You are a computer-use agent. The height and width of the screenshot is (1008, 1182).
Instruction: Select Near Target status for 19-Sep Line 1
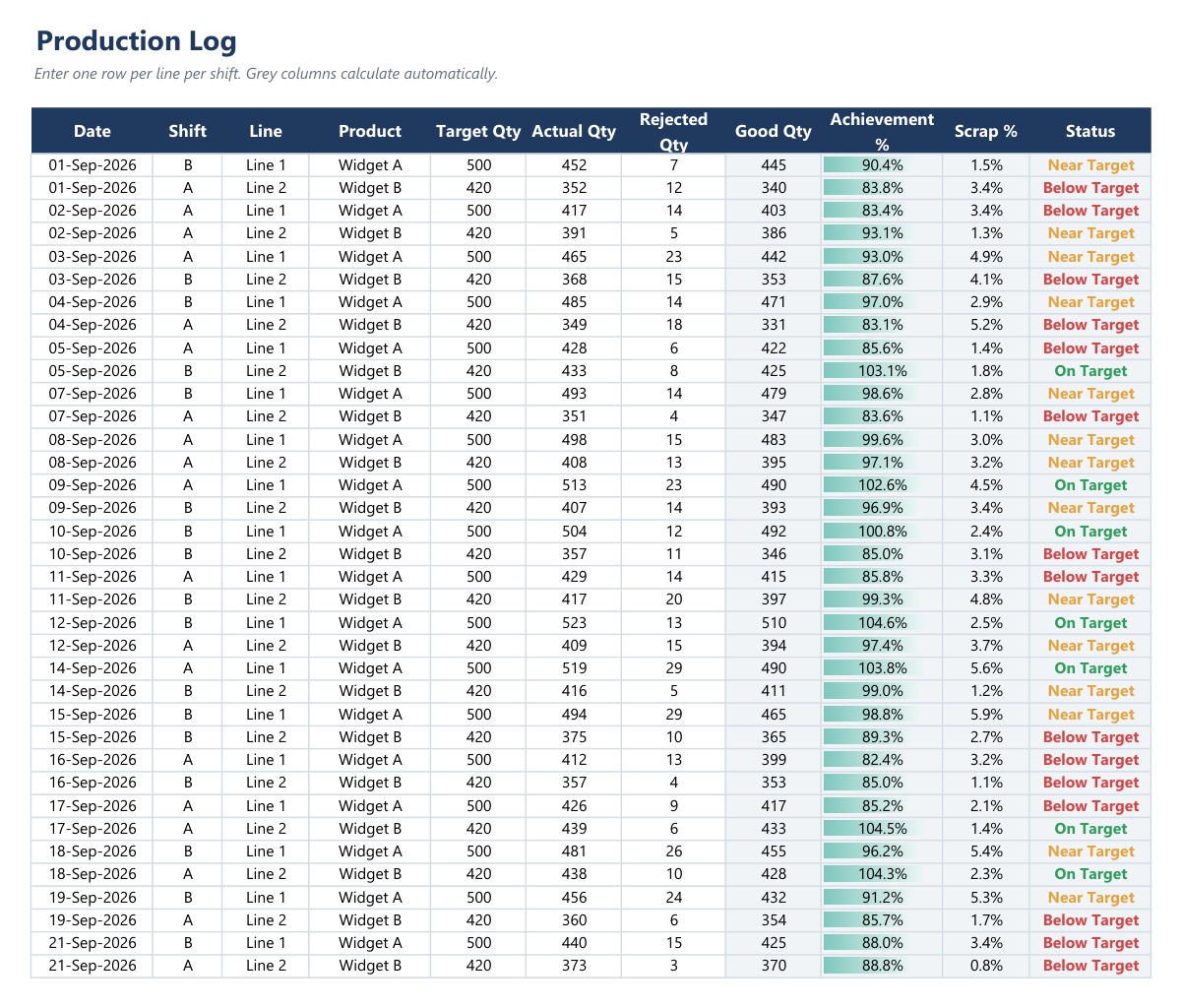tap(1090, 898)
